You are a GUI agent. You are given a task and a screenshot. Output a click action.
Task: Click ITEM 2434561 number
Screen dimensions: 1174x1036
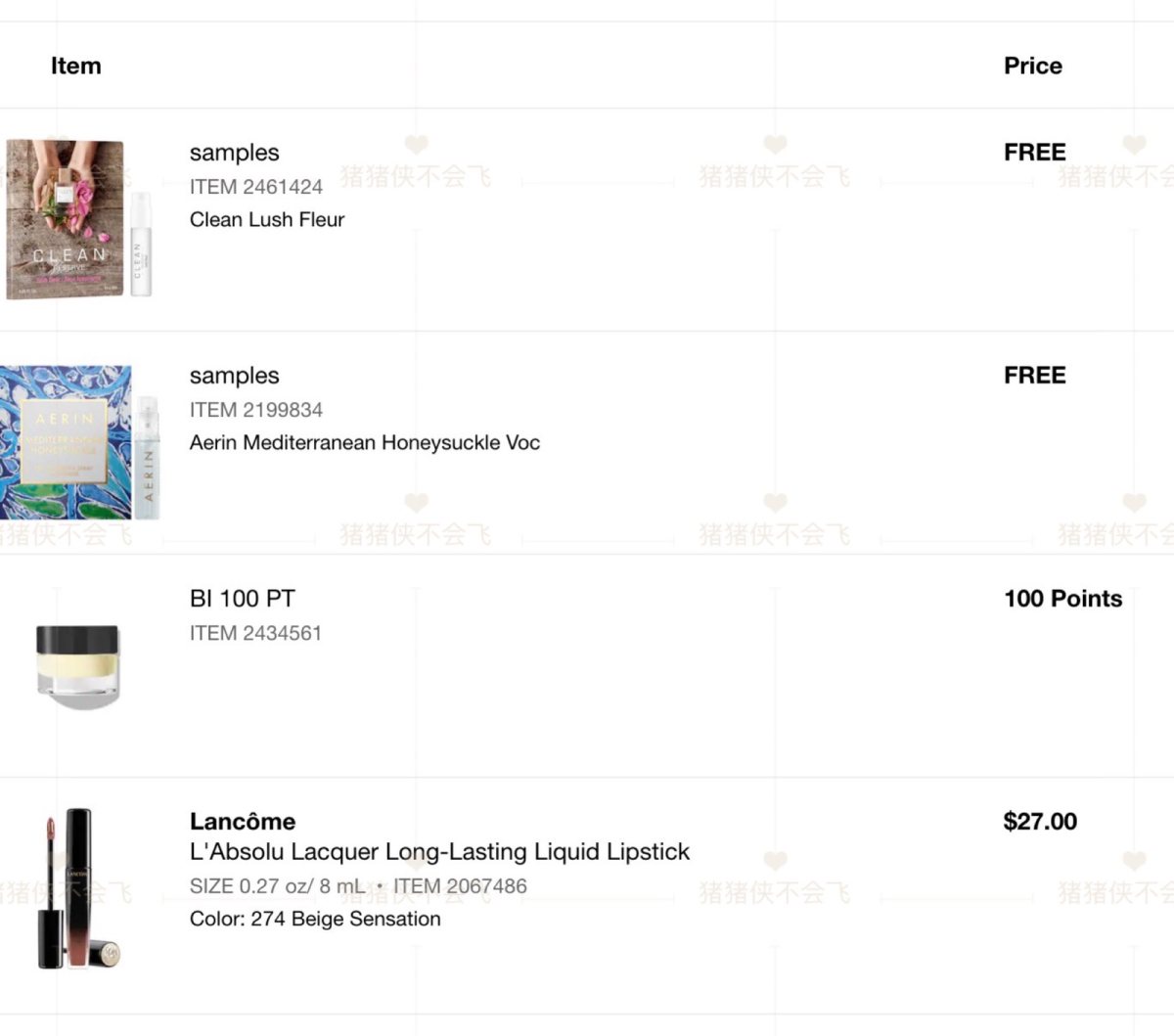(x=256, y=633)
